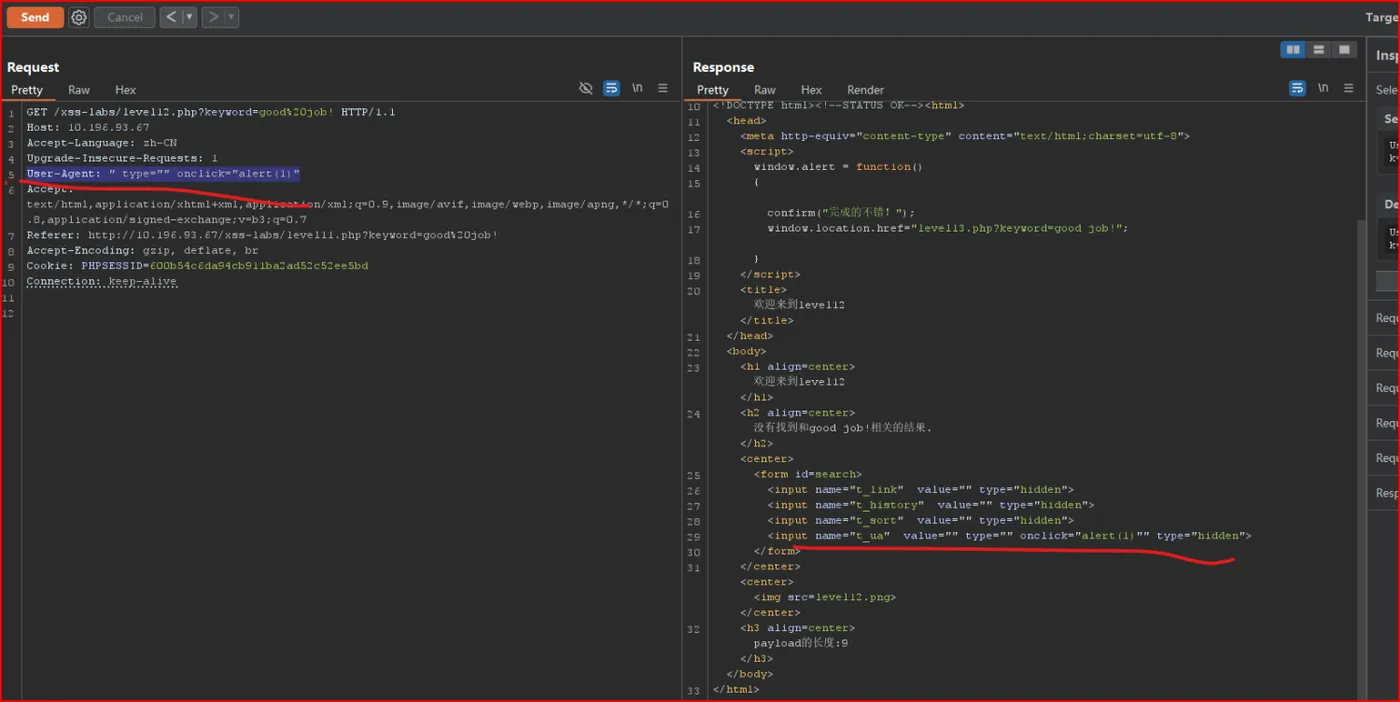Toggle non-printable characters \n in Response pane
1400x702 pixels.
point(1323,88)
